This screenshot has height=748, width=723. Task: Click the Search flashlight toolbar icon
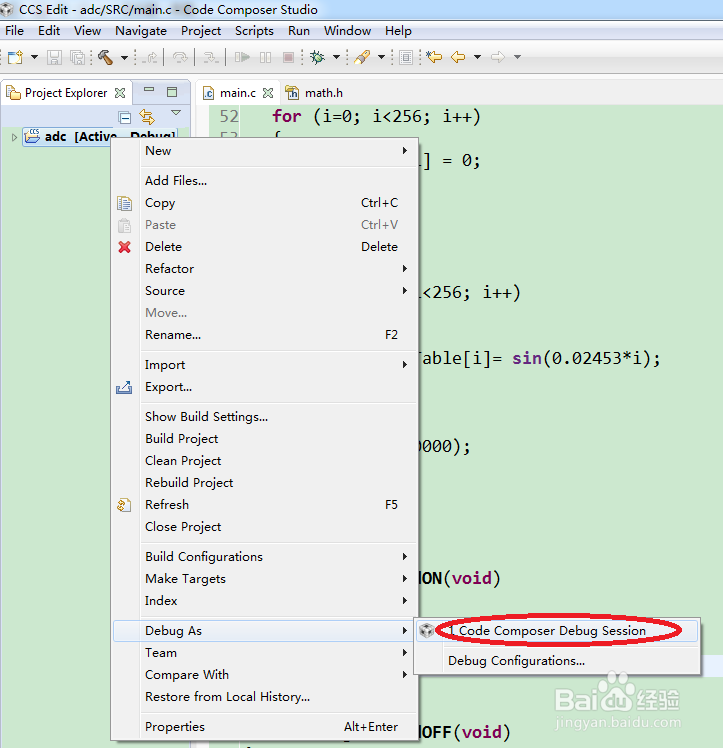(362, 57)
